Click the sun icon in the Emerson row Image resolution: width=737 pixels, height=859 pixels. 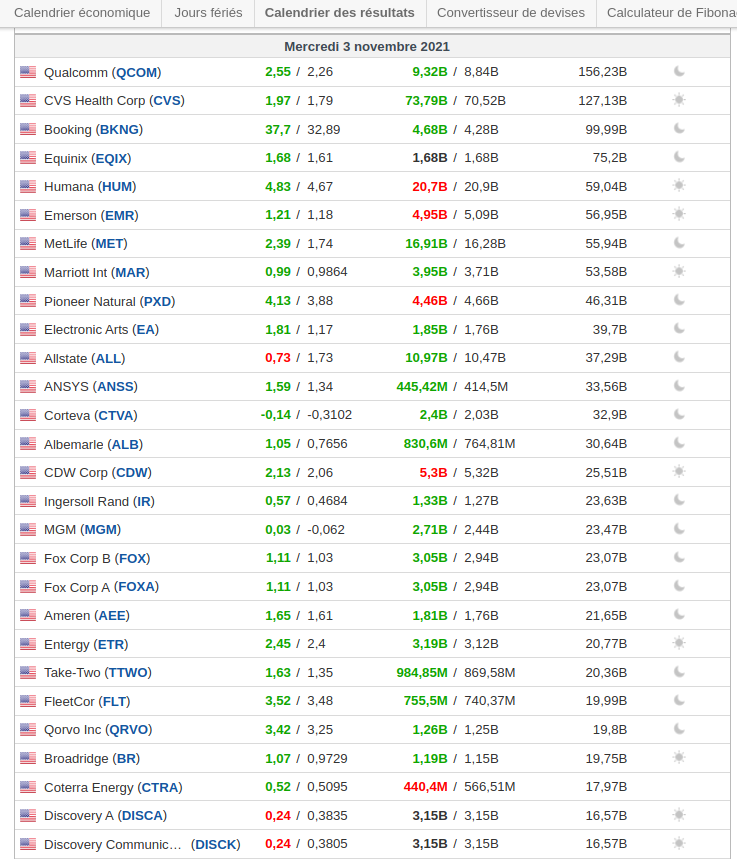(679, 214)
